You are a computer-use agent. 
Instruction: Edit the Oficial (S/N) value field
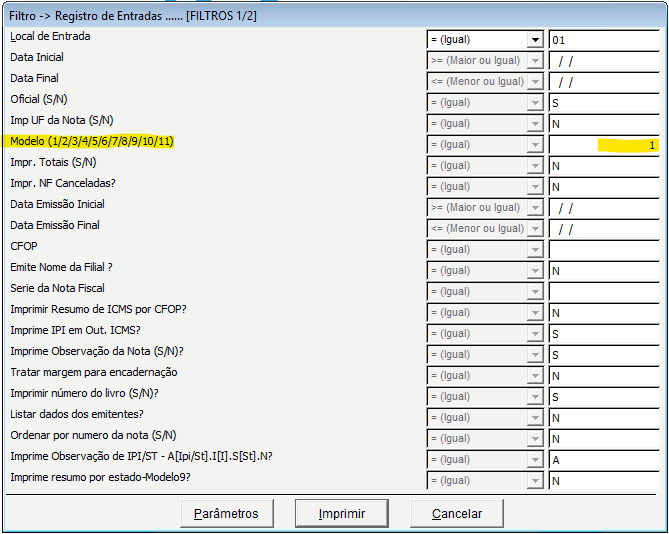tap(604, 102)
